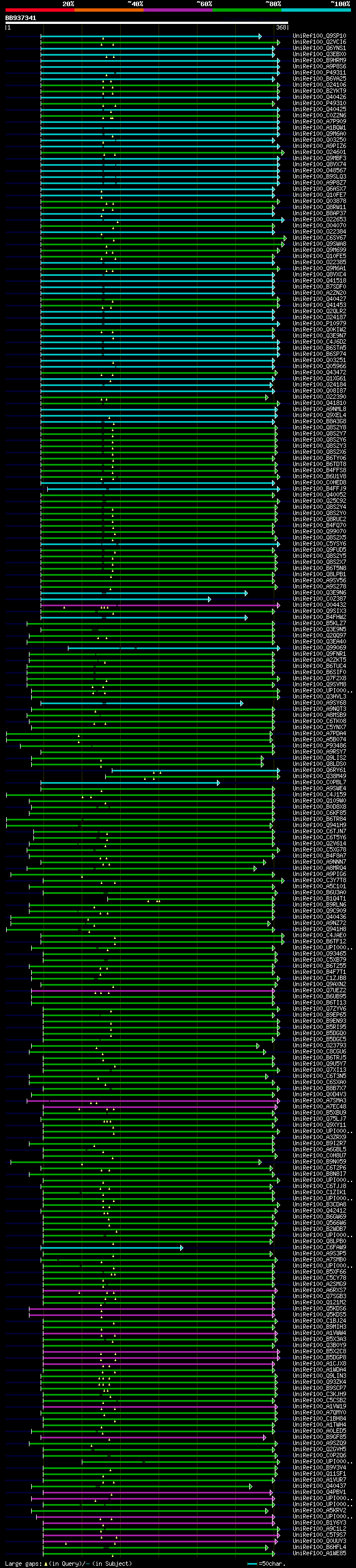Select label UniRef100_B2YKT9
Screen dimensions: 356x1568
pyautogui.click(x=319, y=91)
